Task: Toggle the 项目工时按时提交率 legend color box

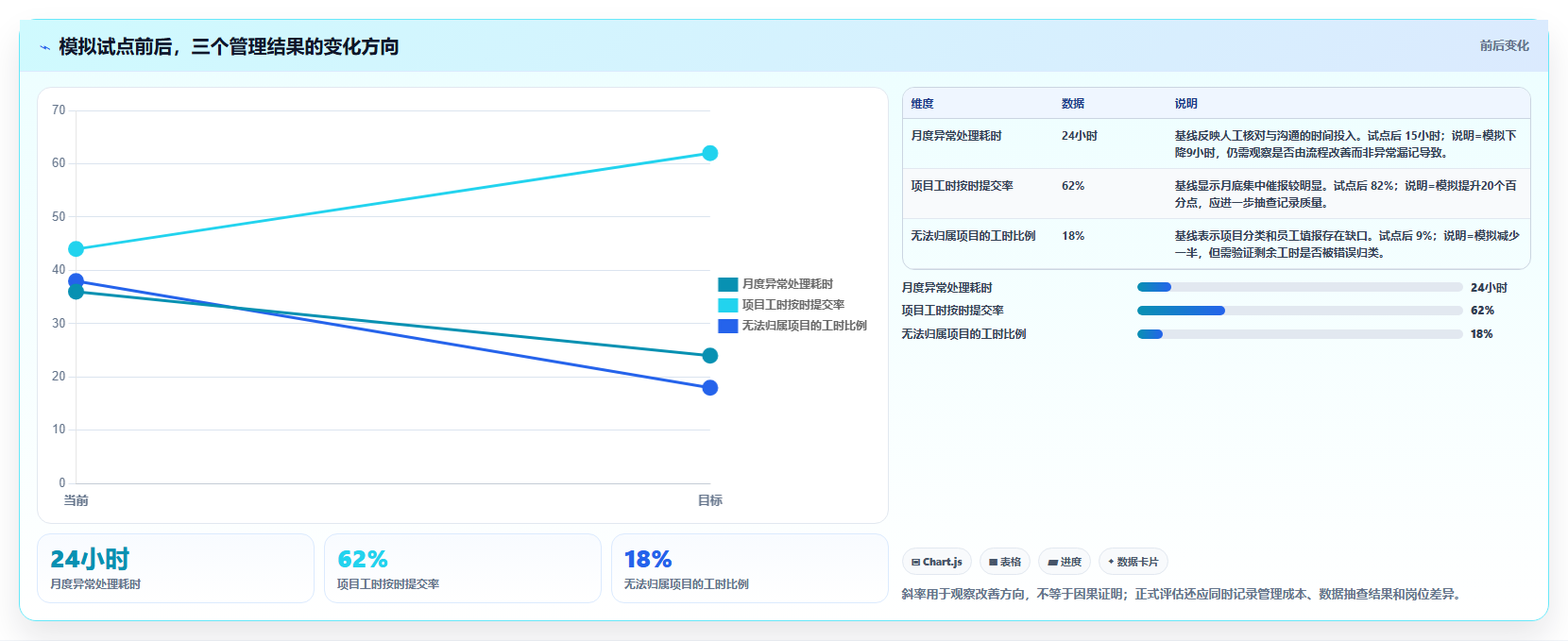Action: (727, 305)
